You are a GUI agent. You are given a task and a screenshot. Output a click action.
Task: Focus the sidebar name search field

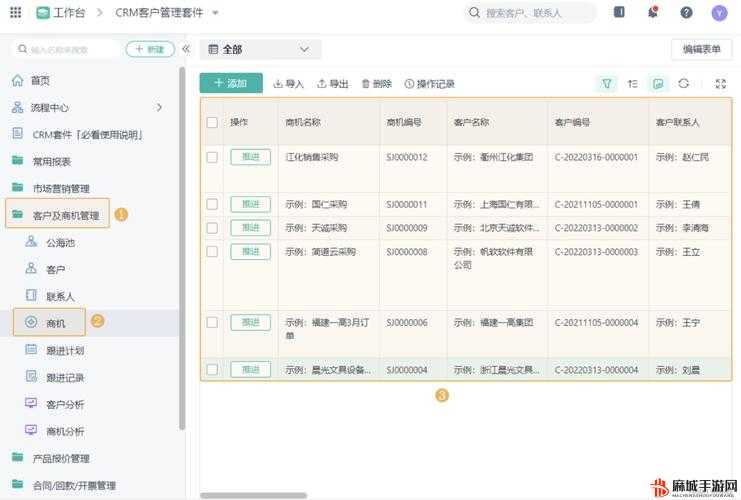(x=66, y=49)
